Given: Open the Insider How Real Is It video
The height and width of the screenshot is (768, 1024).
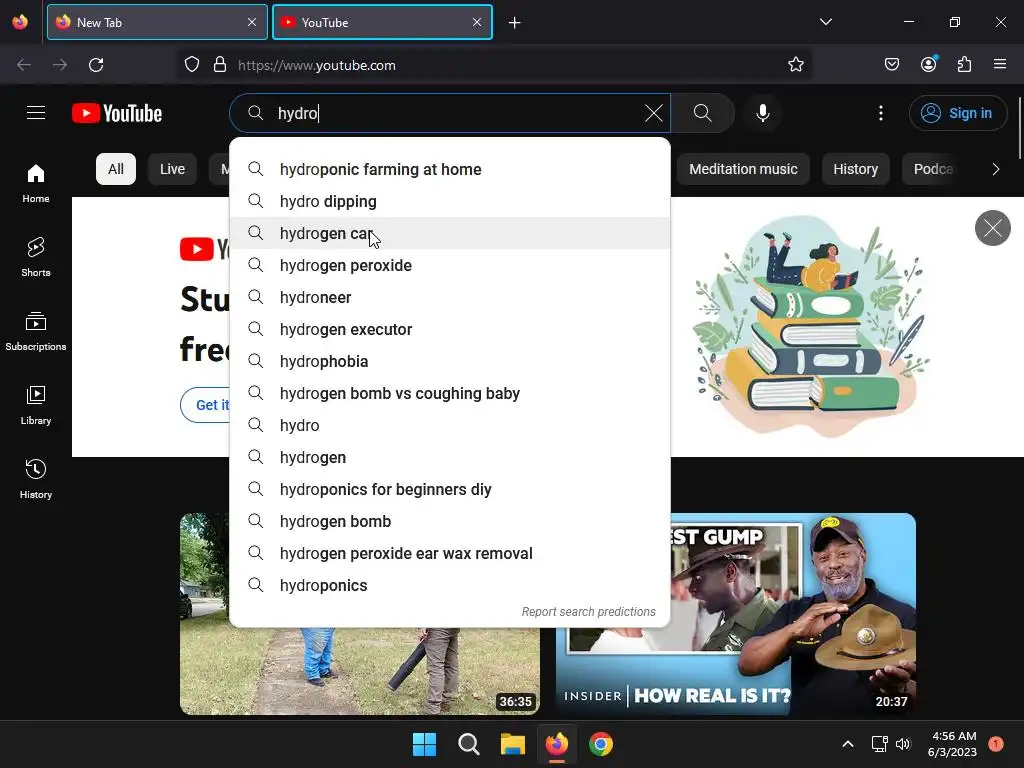Looking at the screenshot, I should coord(735,614).
